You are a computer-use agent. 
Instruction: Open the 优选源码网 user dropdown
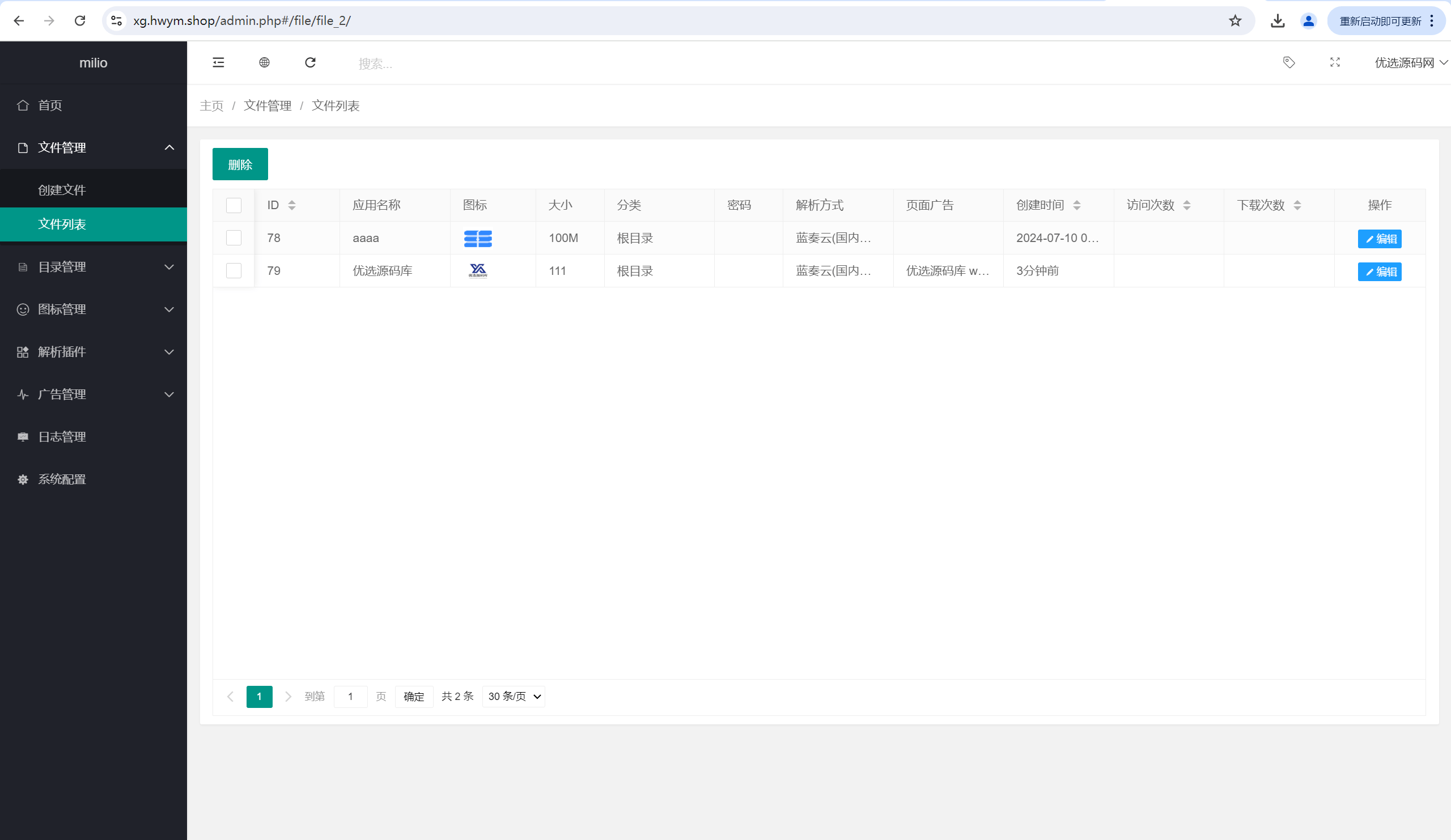coord(1411,62)
